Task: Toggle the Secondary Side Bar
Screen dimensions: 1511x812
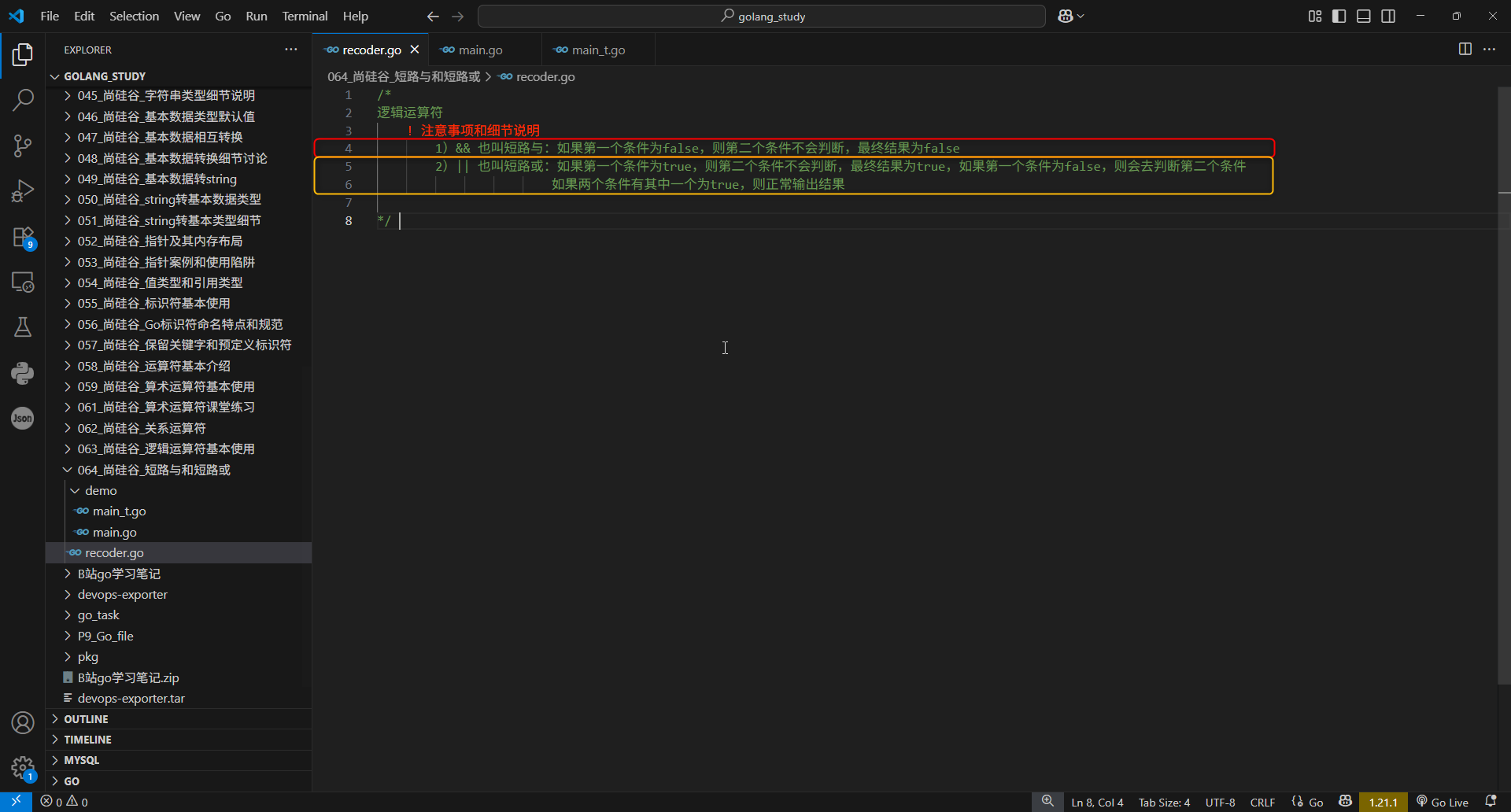Action: (1388, 16)
